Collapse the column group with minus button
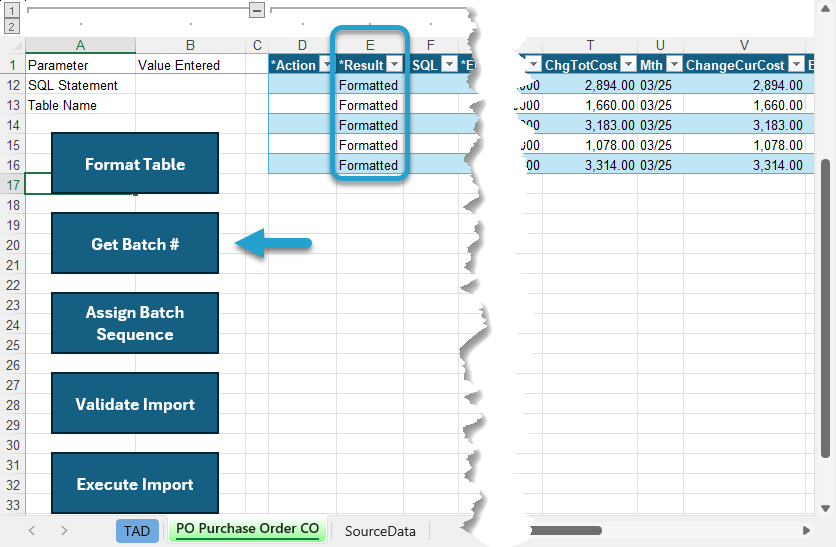 pyautogui.click(x=257, y=10)
